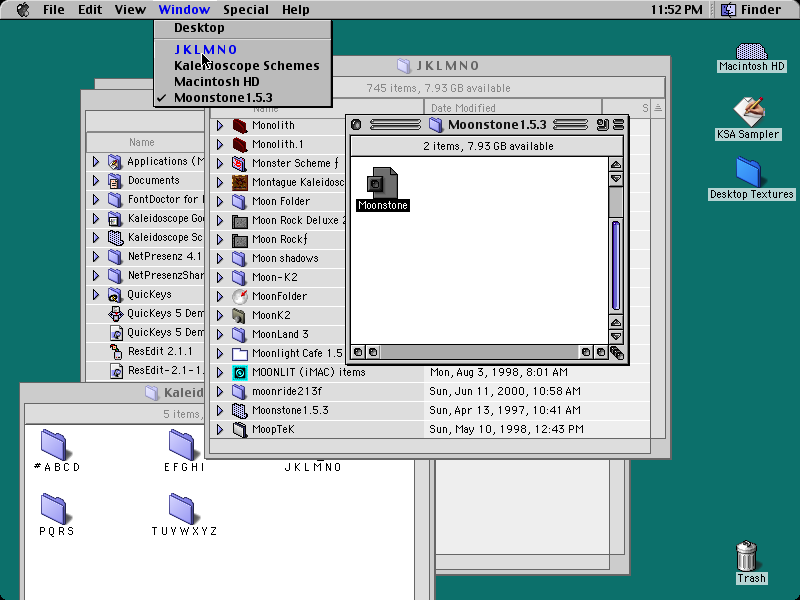The image size is (800, 600).
Task: Click Moon Rockƒ row text
Action: [x=280, y=239]
